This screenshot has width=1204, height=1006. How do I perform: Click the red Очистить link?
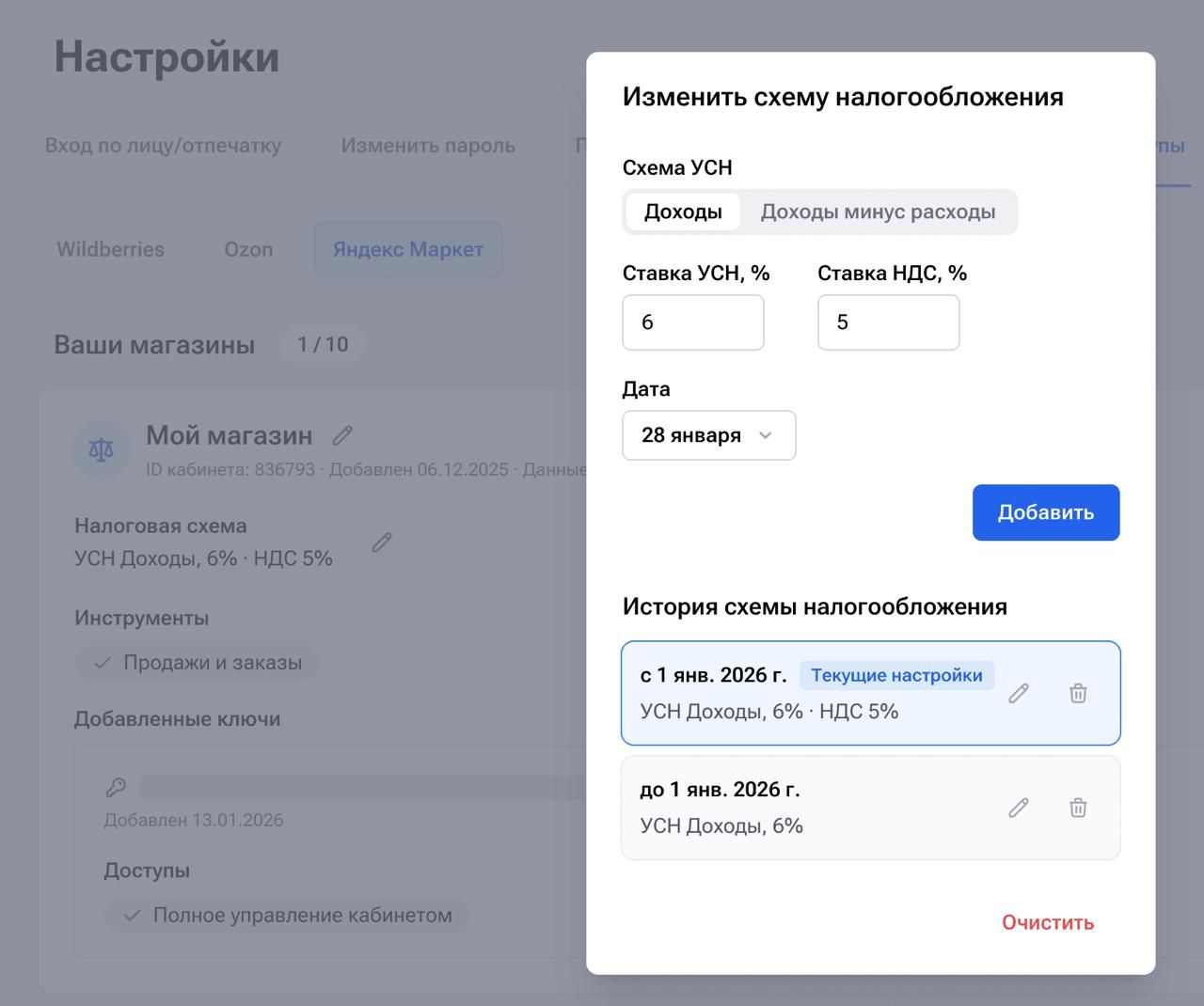pos(1047,922)
